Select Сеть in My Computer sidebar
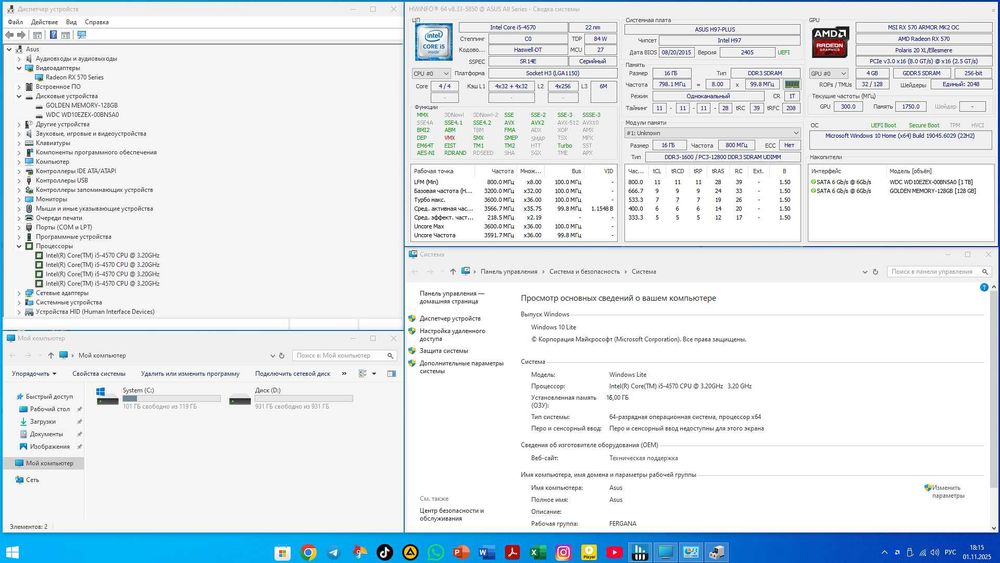1000x563 pixels. (32, 479)
